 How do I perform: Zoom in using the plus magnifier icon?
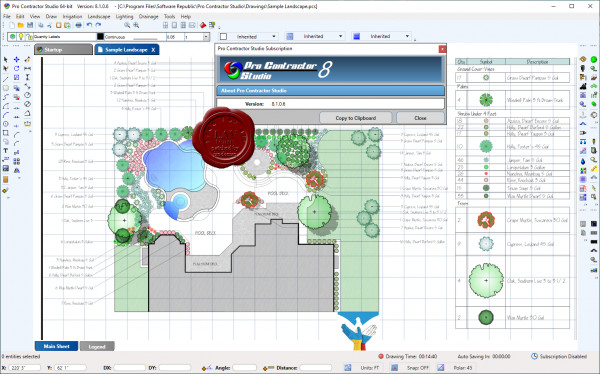click(136, 25)
